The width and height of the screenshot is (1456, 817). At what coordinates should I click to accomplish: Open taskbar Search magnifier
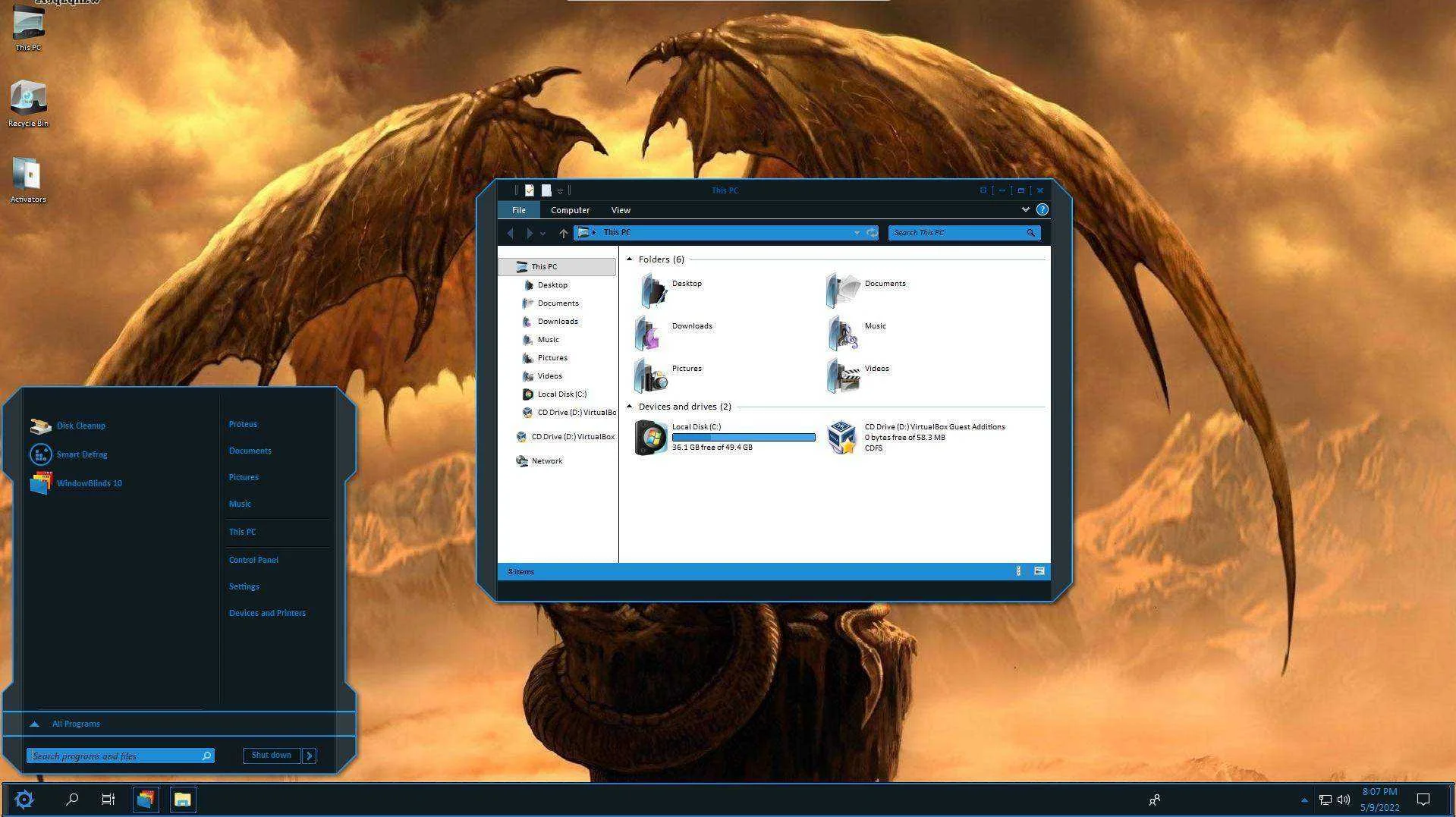[x=72, y=800]
